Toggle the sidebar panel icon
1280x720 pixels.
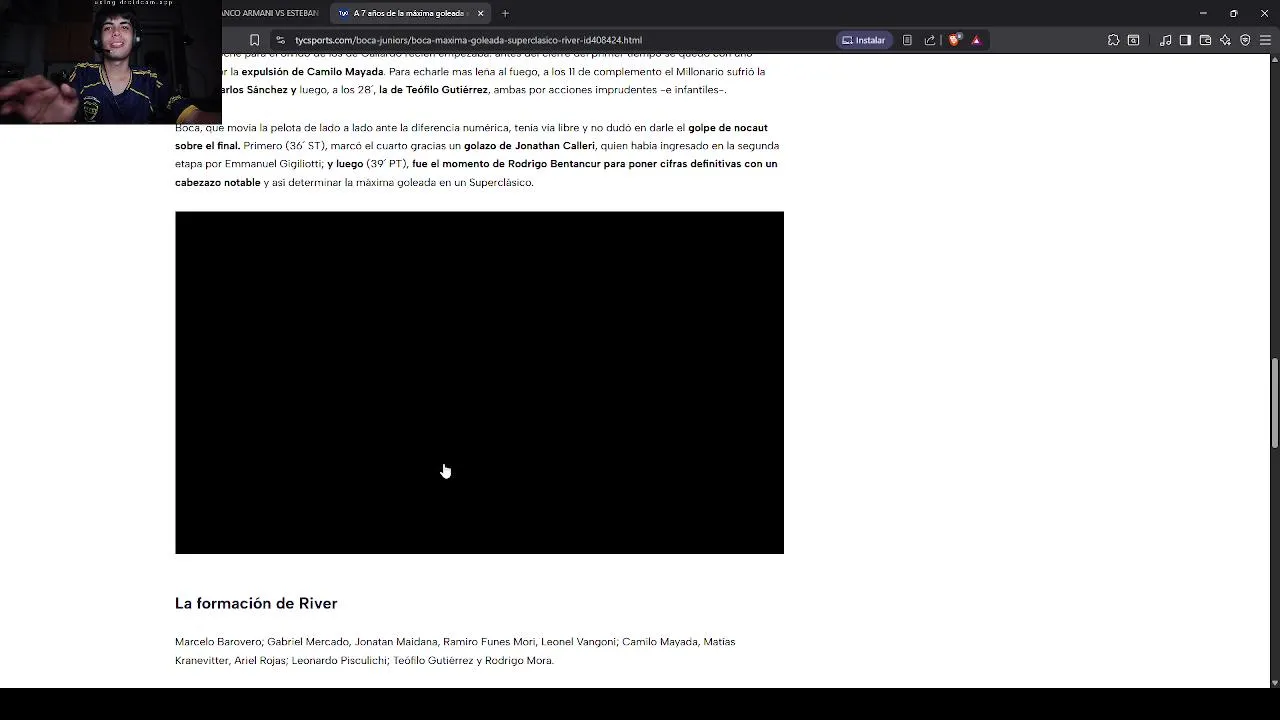pos(1185,40)
